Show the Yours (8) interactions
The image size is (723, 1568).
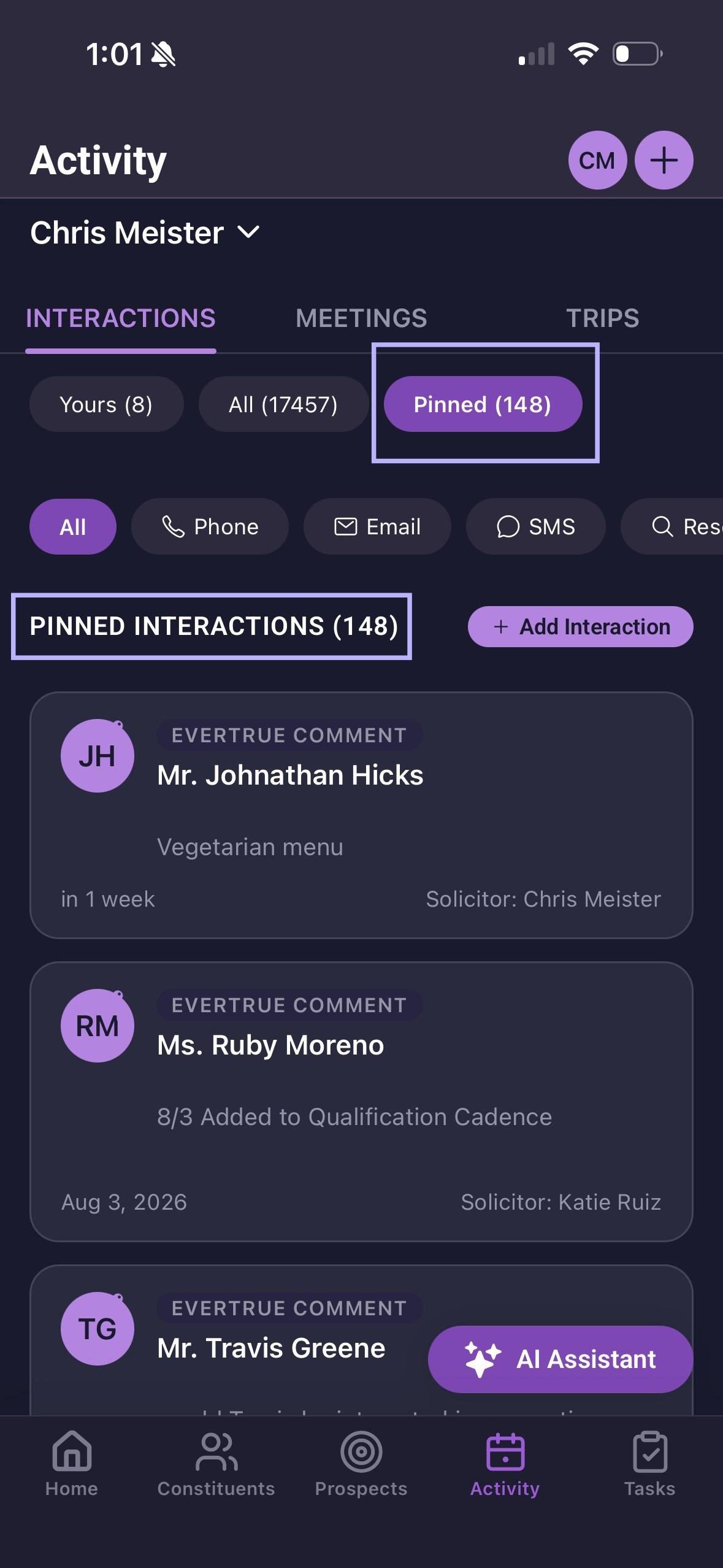(106, 404)
